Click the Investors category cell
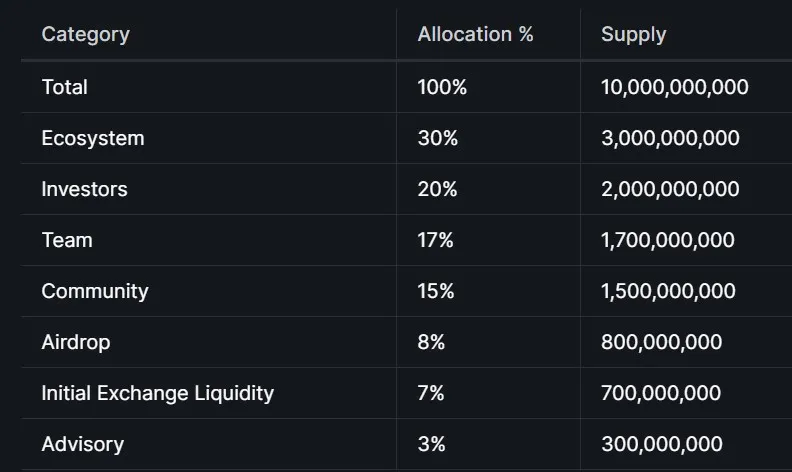 coord(84,189)
